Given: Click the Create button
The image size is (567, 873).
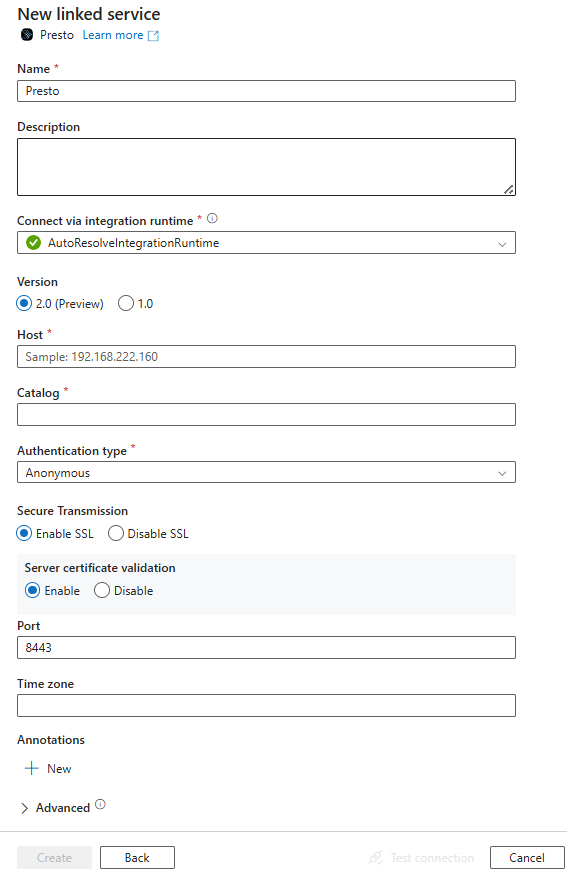Looking at the screenshot, I should point(54,857).
